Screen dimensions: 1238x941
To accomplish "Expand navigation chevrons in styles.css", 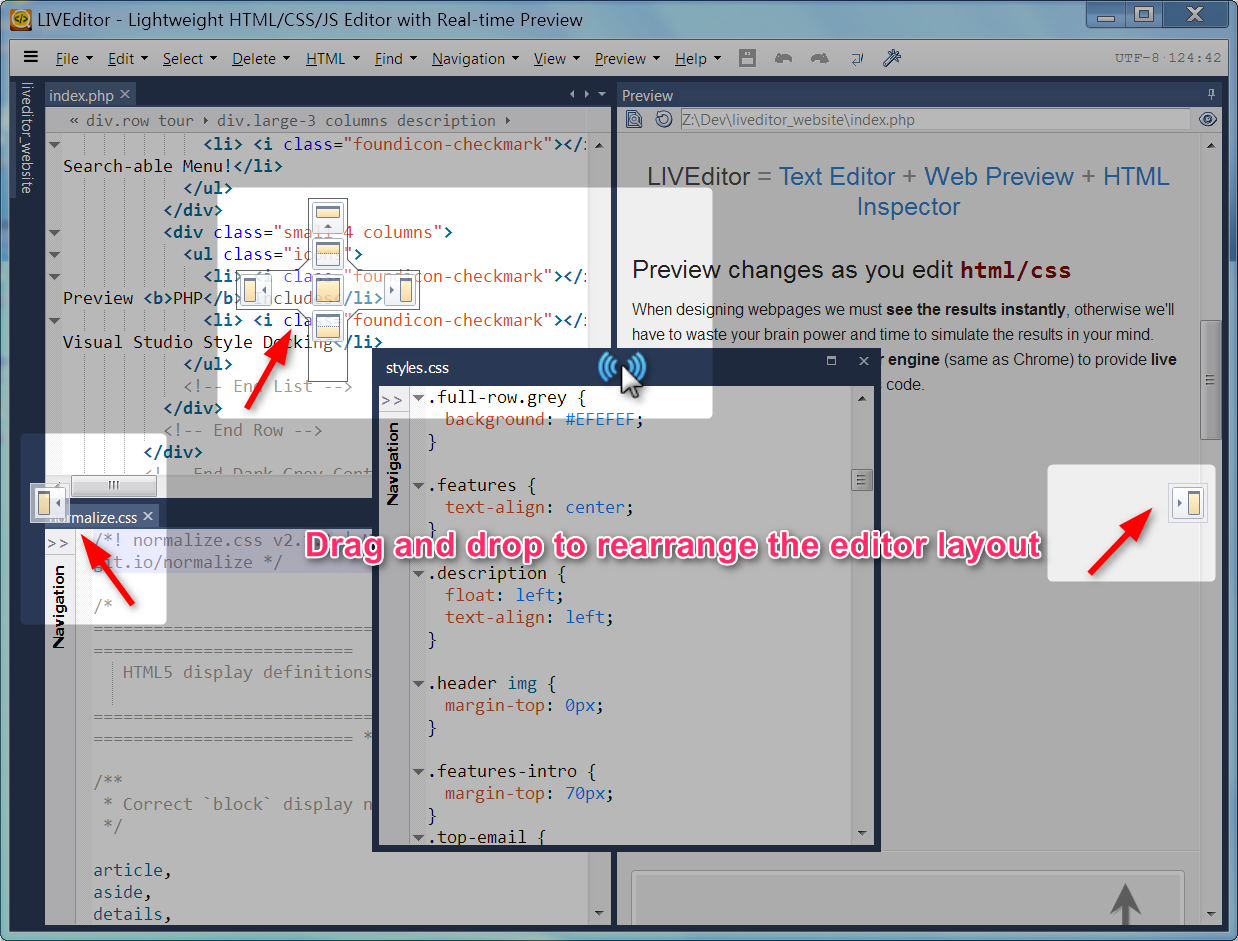I will (x=392, y=400).
